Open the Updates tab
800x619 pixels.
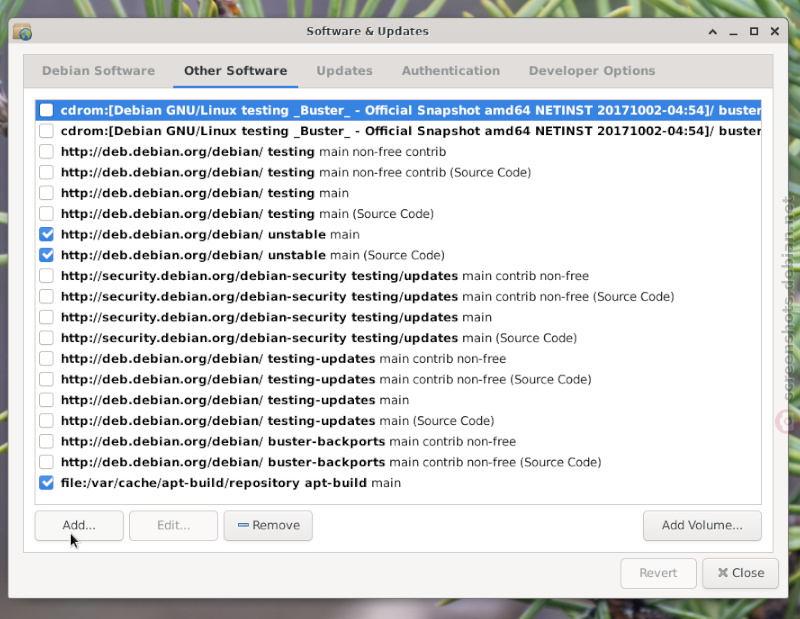pyautogui.click(x=344, y=71)
